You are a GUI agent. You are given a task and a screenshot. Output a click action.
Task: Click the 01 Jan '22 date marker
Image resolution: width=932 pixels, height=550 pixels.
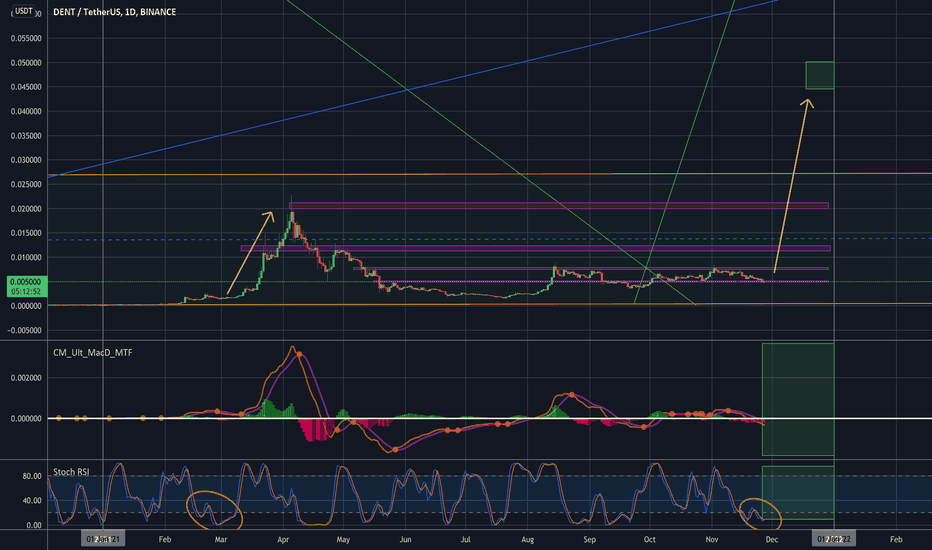834,539
